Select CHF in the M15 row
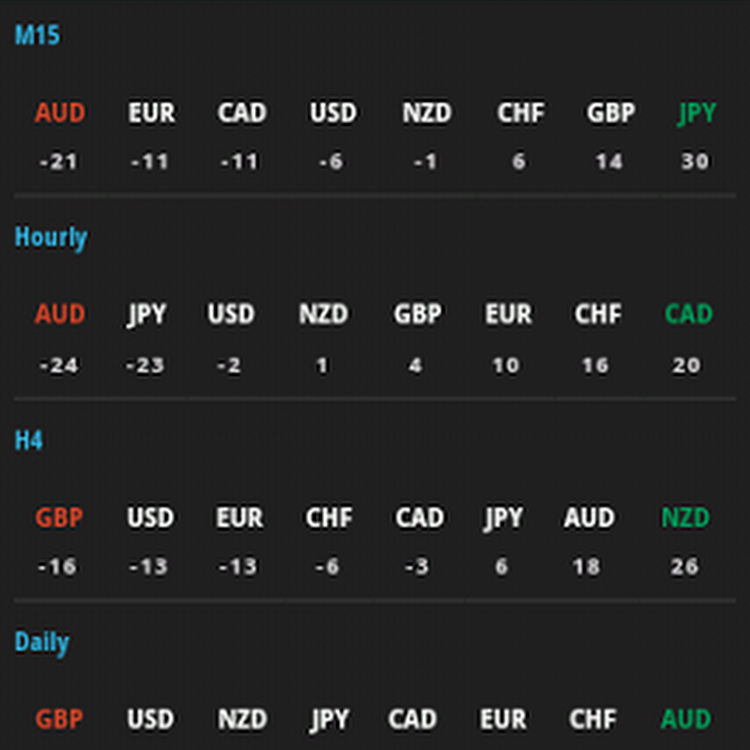This screenshot has width=750, height=750. 520,114
